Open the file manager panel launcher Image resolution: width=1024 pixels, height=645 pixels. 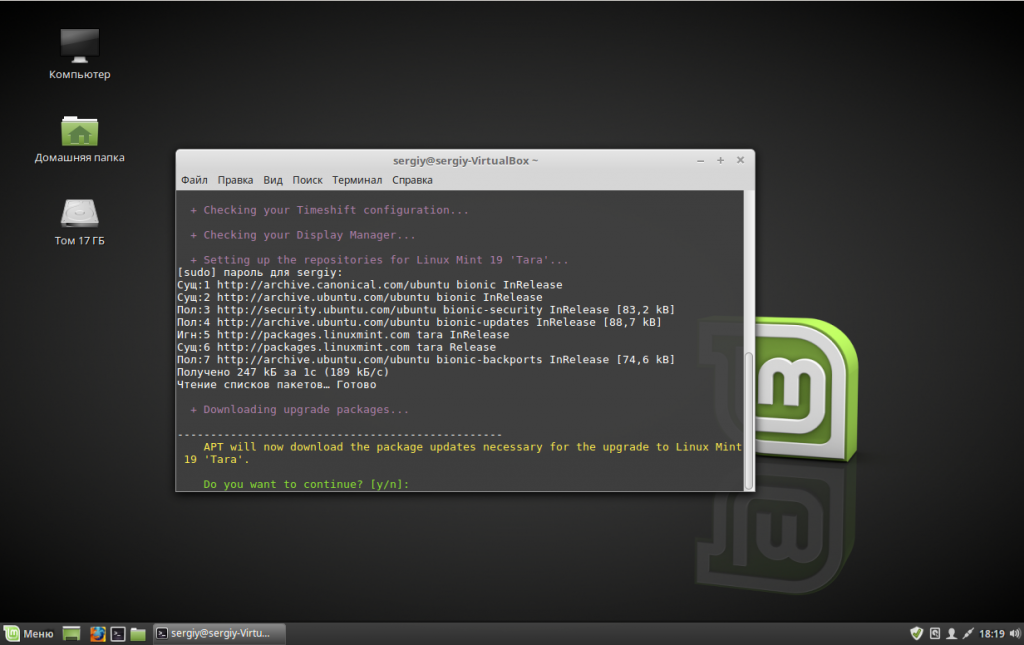click(x=138, y=633)
